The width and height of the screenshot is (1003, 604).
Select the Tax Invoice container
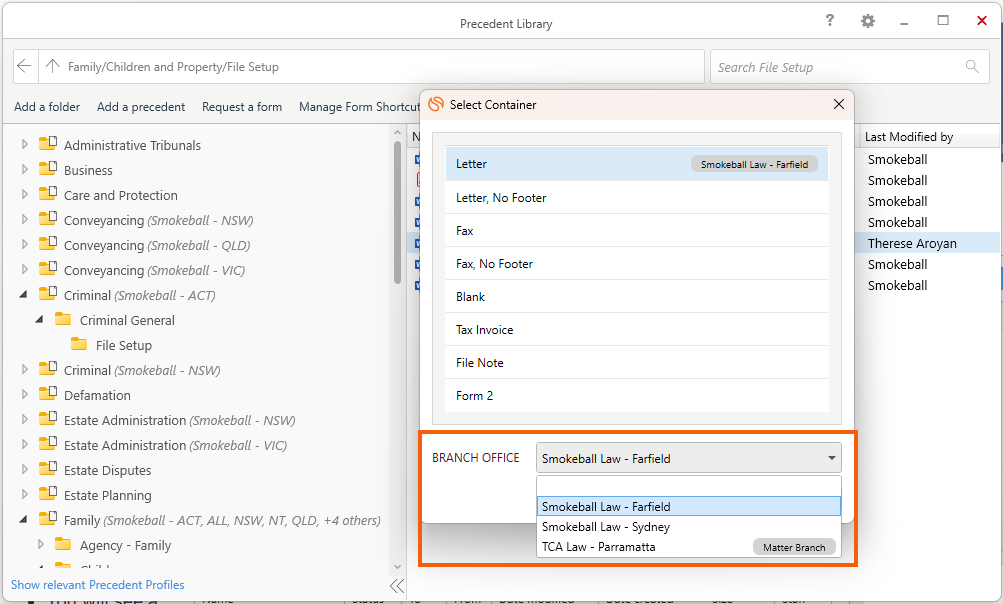(636, 330)
